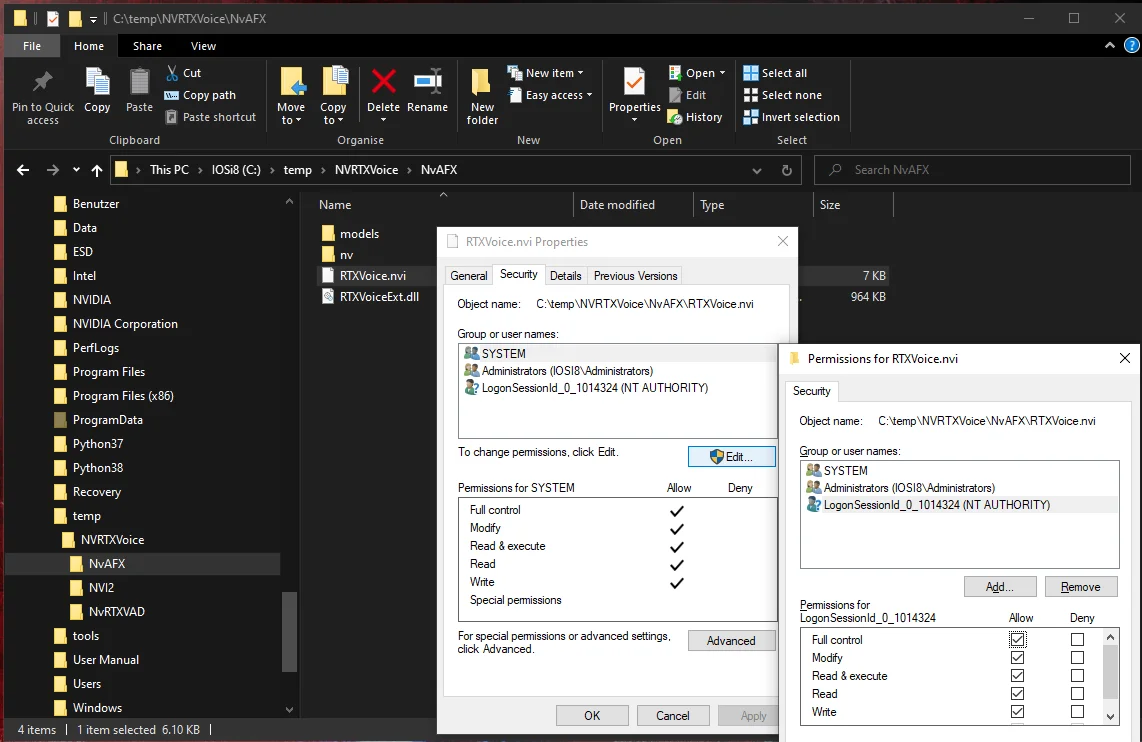Check Deny Read & execute checkbox
Screen dimensions: 1142x742
click(x=1077, y=676)
